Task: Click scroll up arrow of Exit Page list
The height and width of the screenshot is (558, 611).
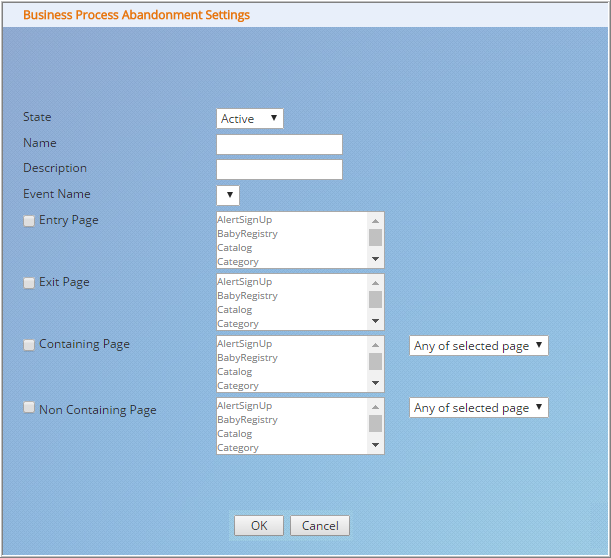Action: (375, 283)
